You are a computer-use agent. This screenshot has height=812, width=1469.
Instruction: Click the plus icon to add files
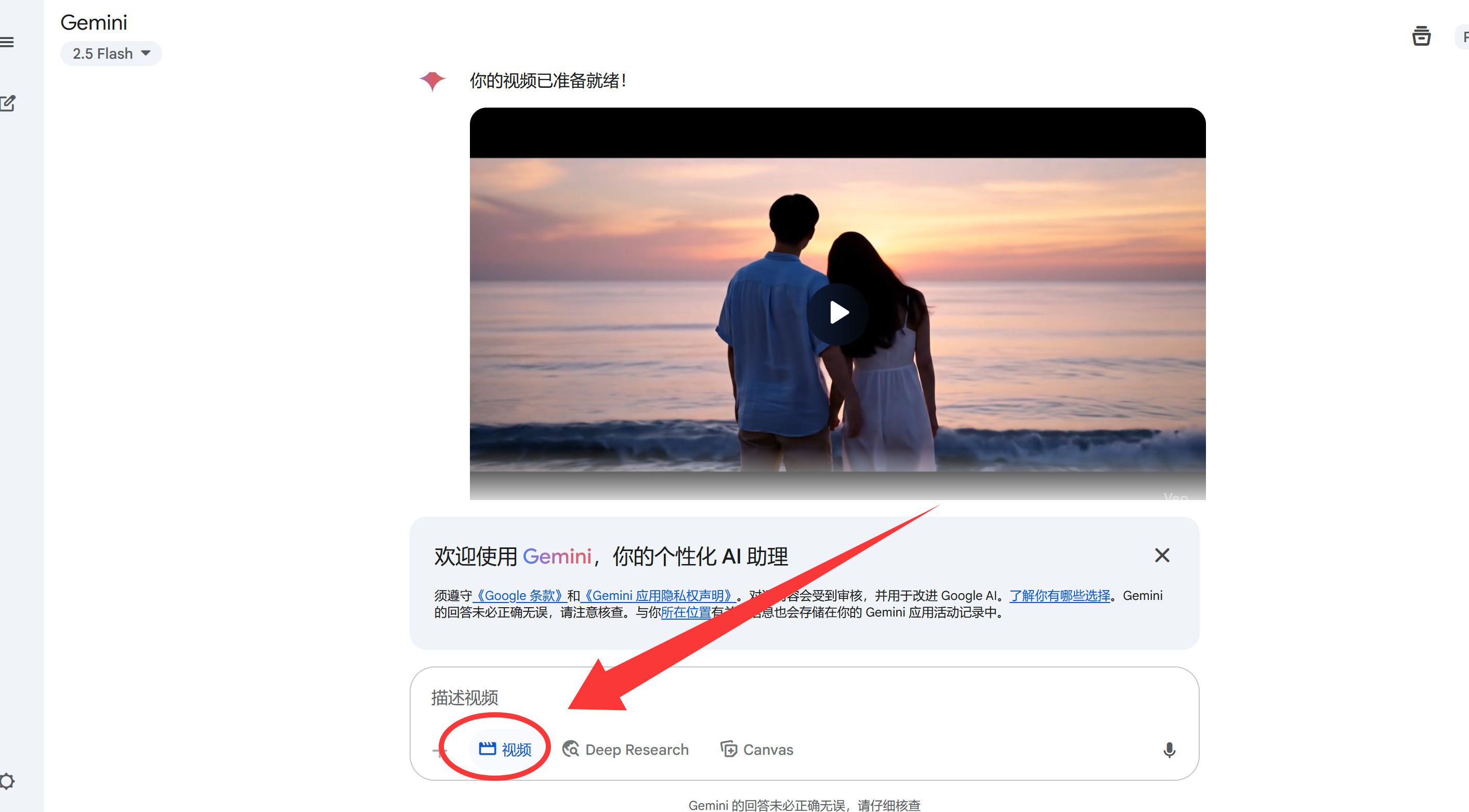point(440,750)
